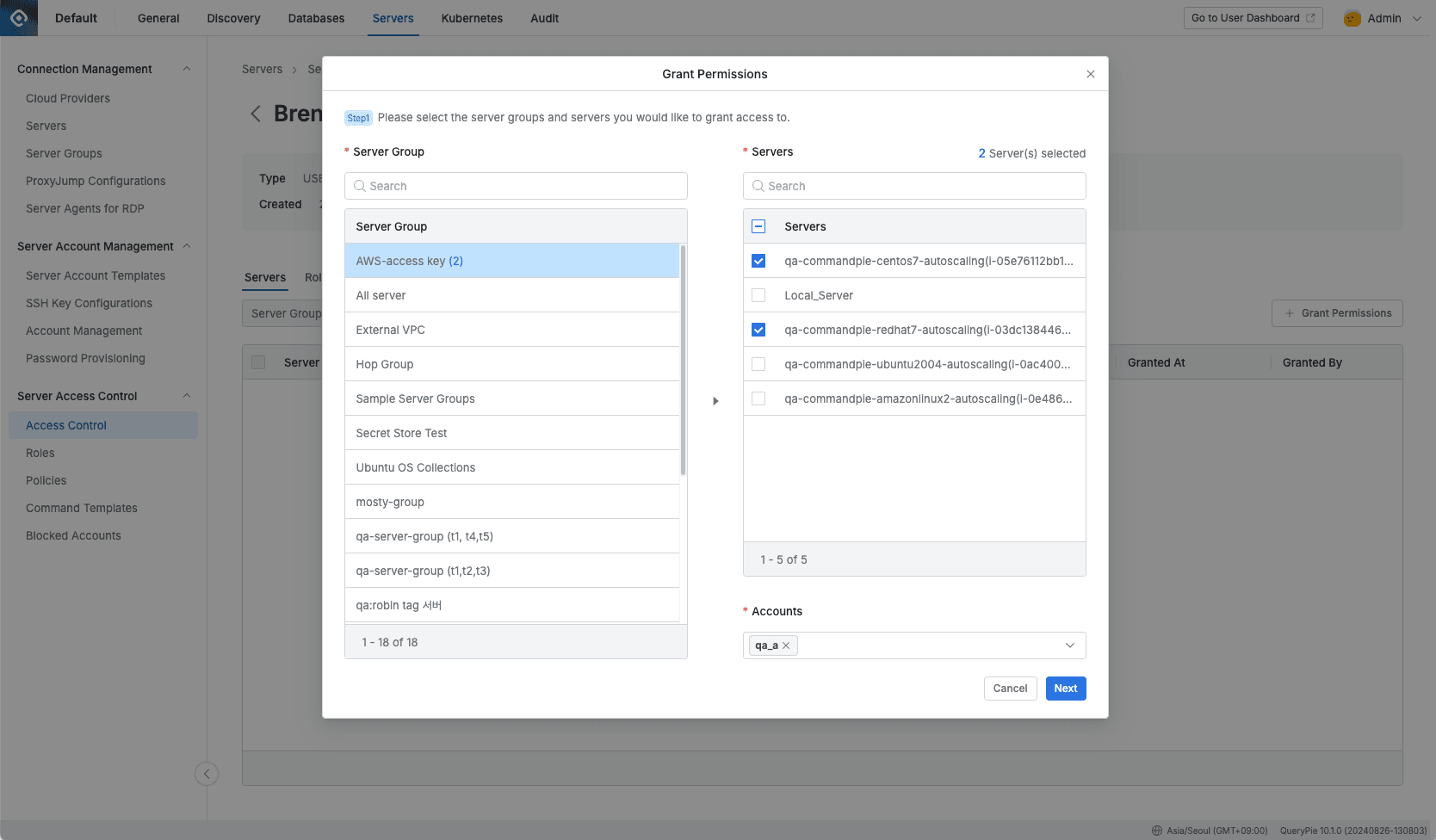Open the Audit menu
This screenshot has height=840, width=1436.
tap(544, 17)
